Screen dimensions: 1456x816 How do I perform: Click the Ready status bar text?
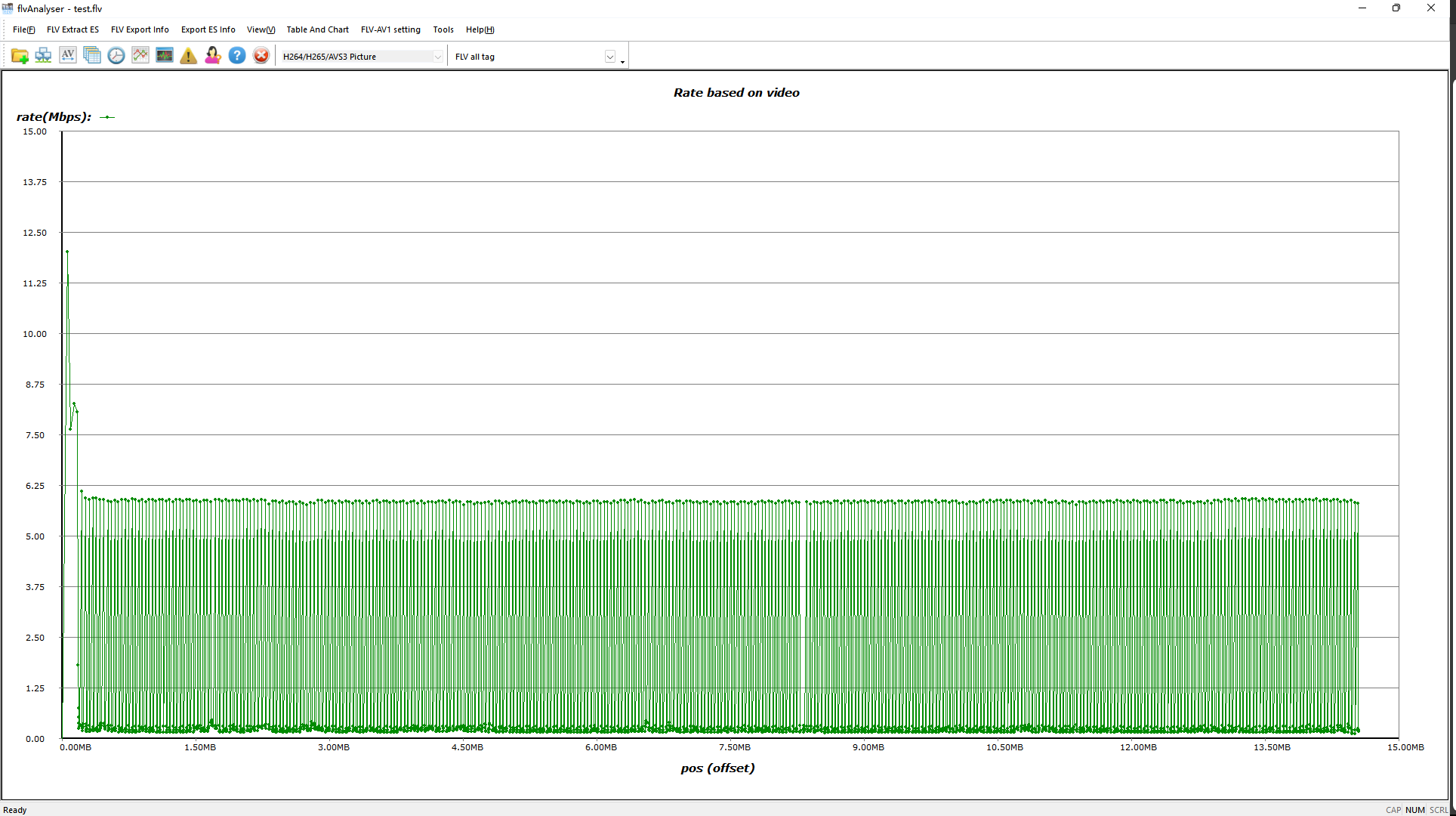pos(15,810)
